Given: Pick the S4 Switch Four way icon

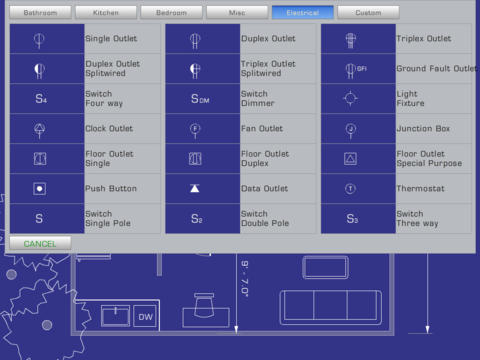Looking at the screenshot, I should (x=41, y=99).
